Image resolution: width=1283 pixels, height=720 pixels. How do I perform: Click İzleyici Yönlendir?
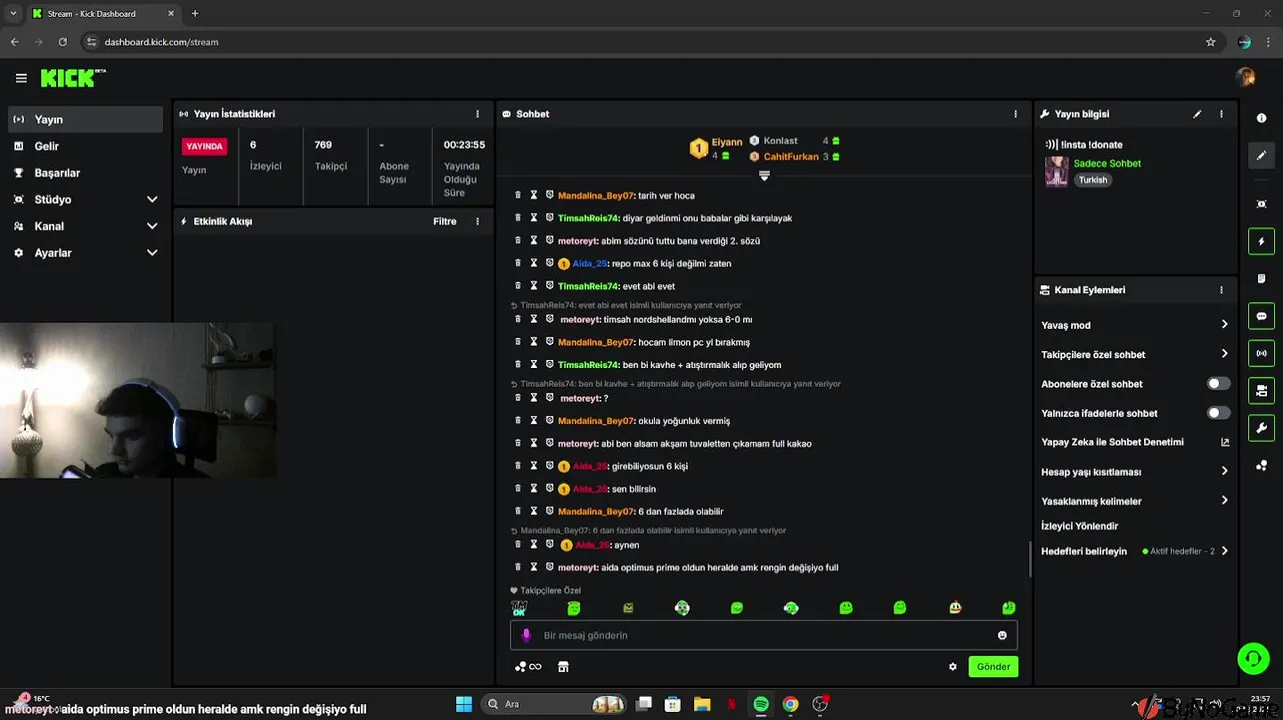[x=1080, y=526]
